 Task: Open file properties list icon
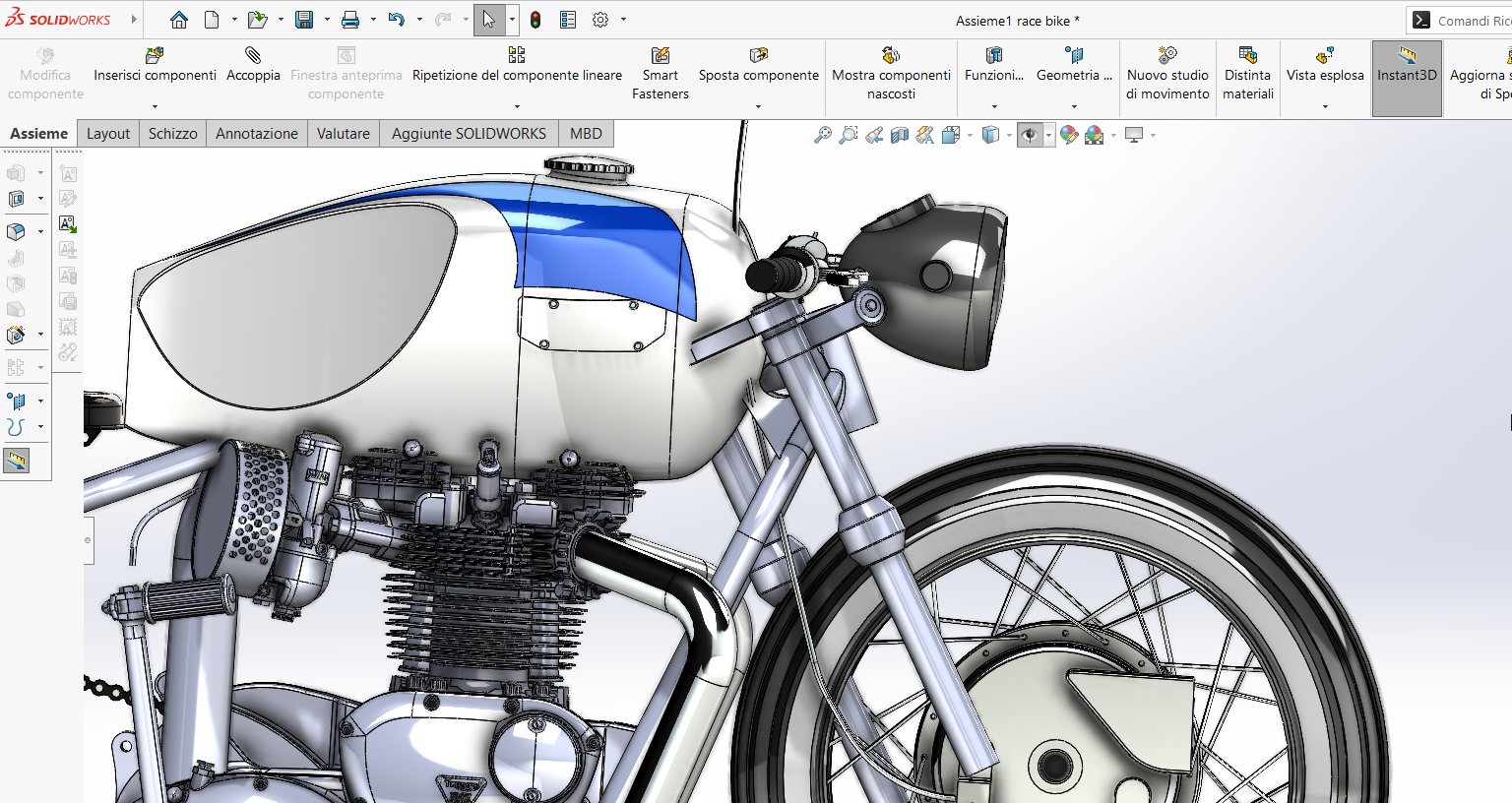(x=568, y=20)
